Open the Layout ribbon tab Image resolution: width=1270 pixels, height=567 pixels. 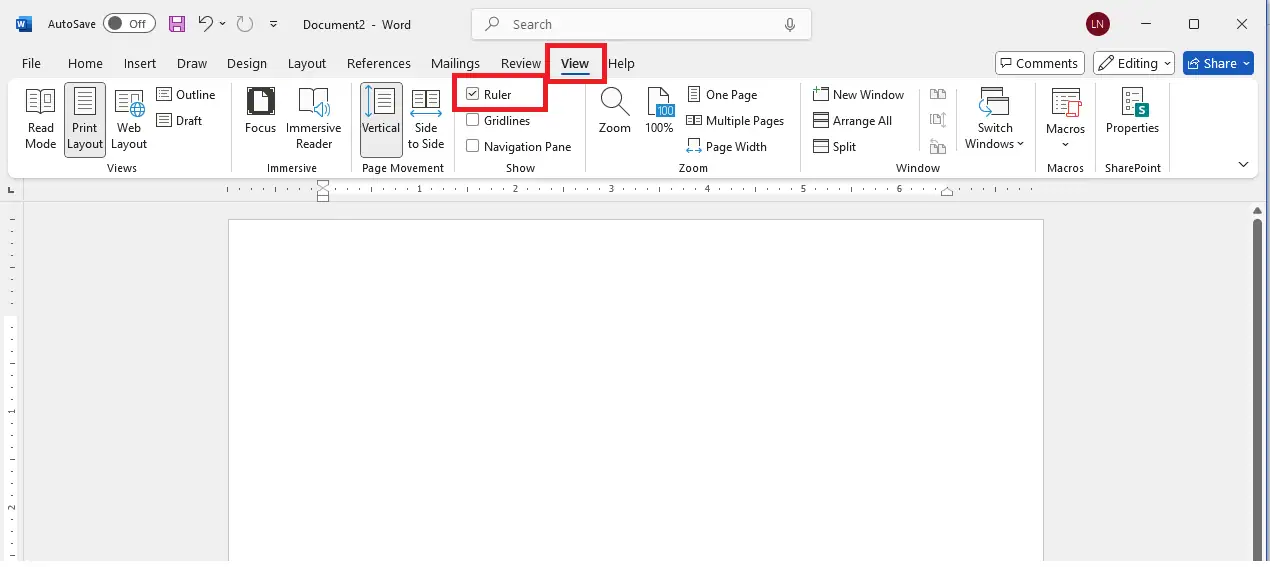[x=307, y=63]
